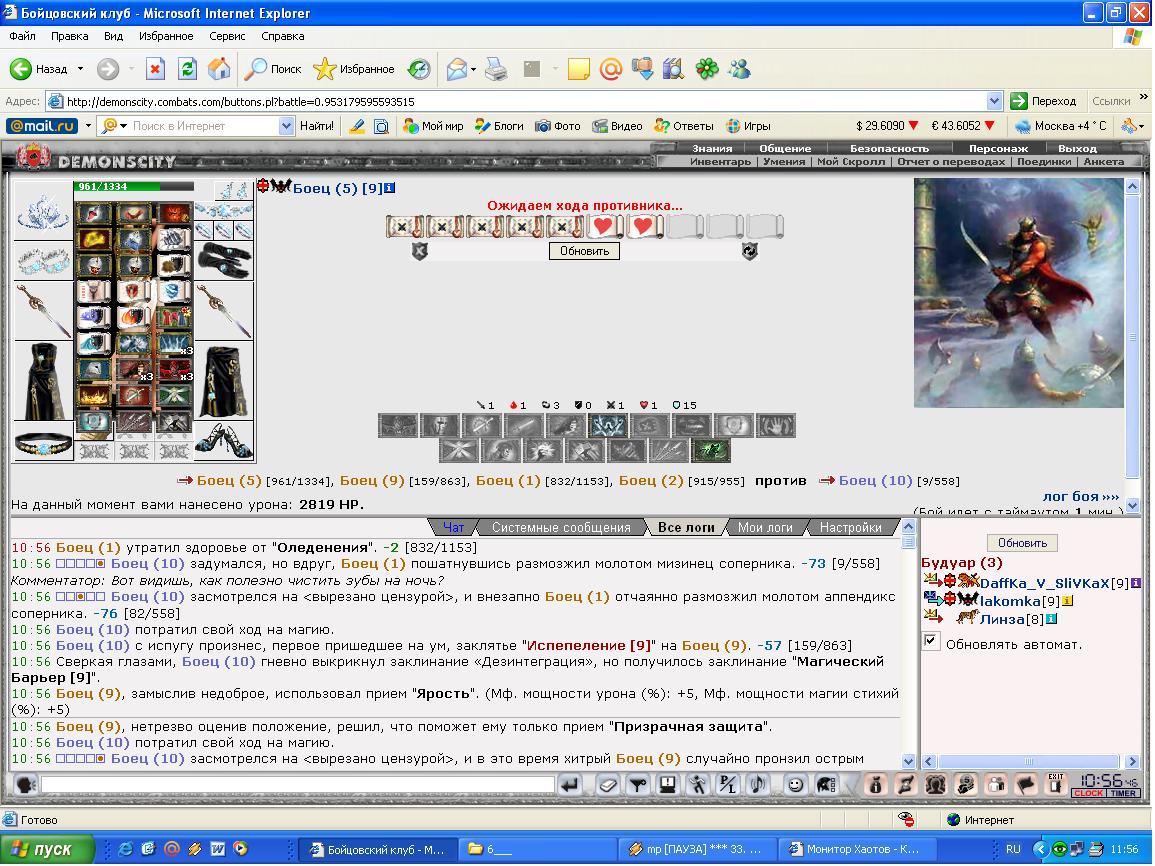Screen dimensions: 1155x866
Task: Expand the Ссылки links chevron
Action: (x=1143, y=96)
